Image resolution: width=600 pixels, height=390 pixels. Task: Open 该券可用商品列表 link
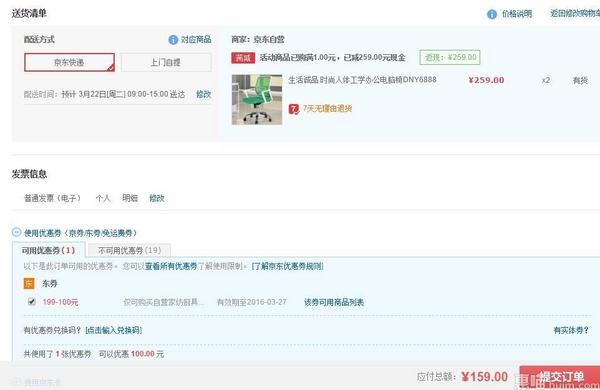click(x=334, y=302)
